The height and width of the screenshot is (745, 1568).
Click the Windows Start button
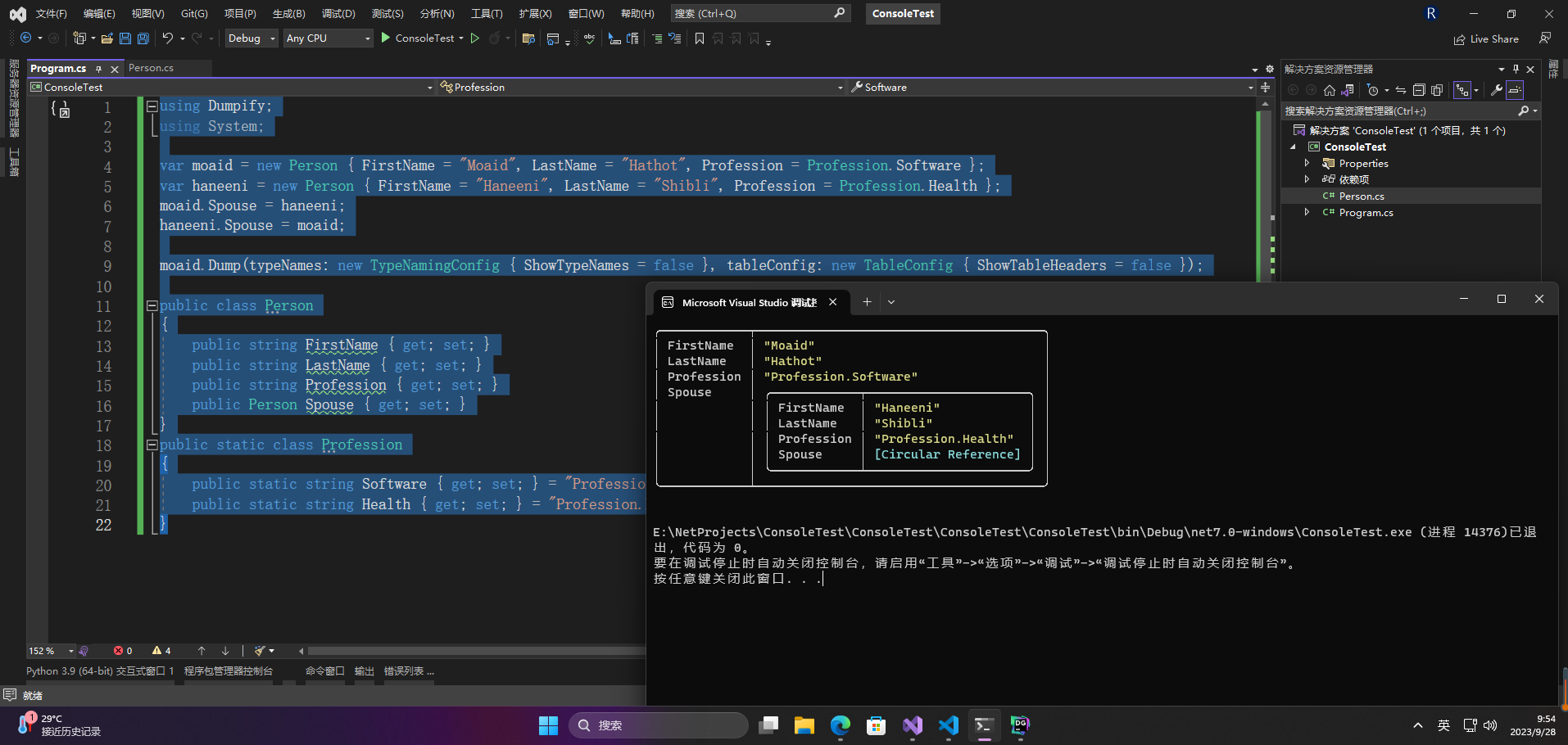tap(548, 725)
